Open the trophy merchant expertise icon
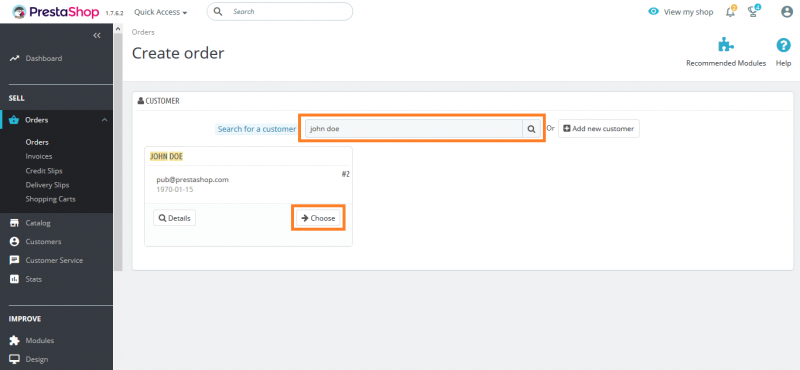Screen dimensions: 800x370 pyautogui.click(x=753, y=12)
